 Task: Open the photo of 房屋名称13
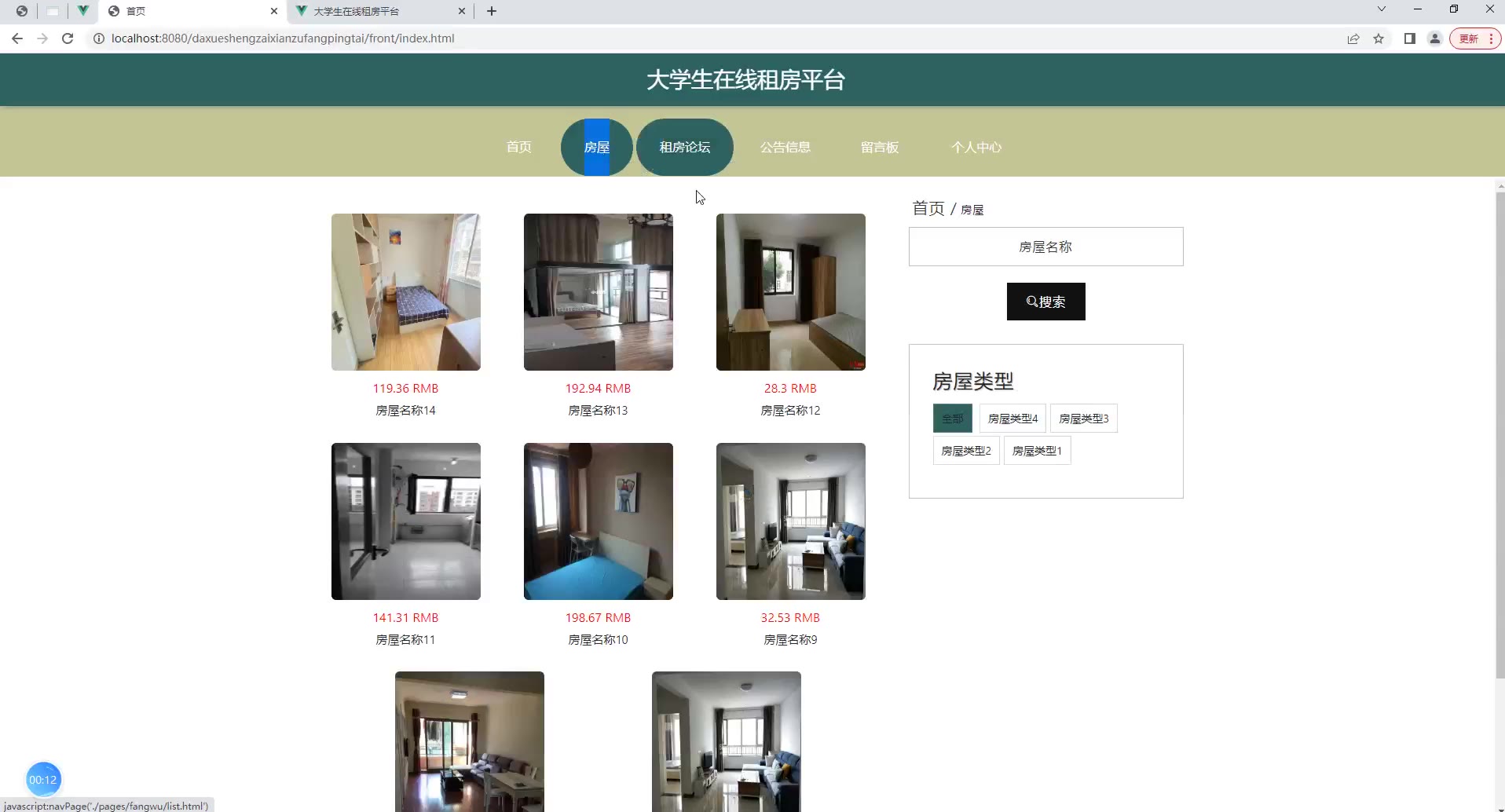coord(599,292)
